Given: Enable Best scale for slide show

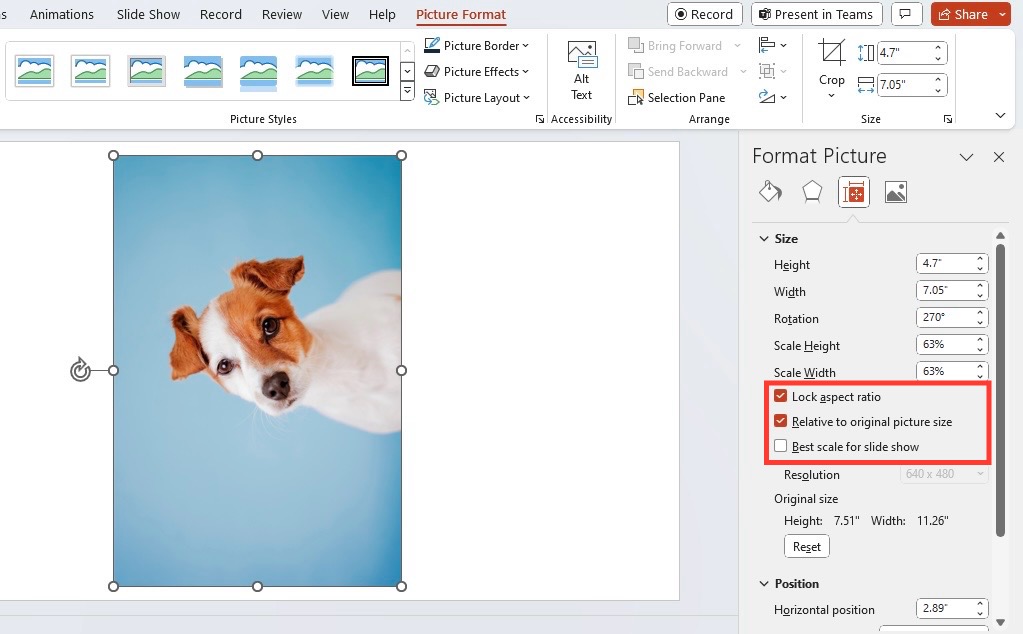Looking at the screenshot, I should click(780, 446).
